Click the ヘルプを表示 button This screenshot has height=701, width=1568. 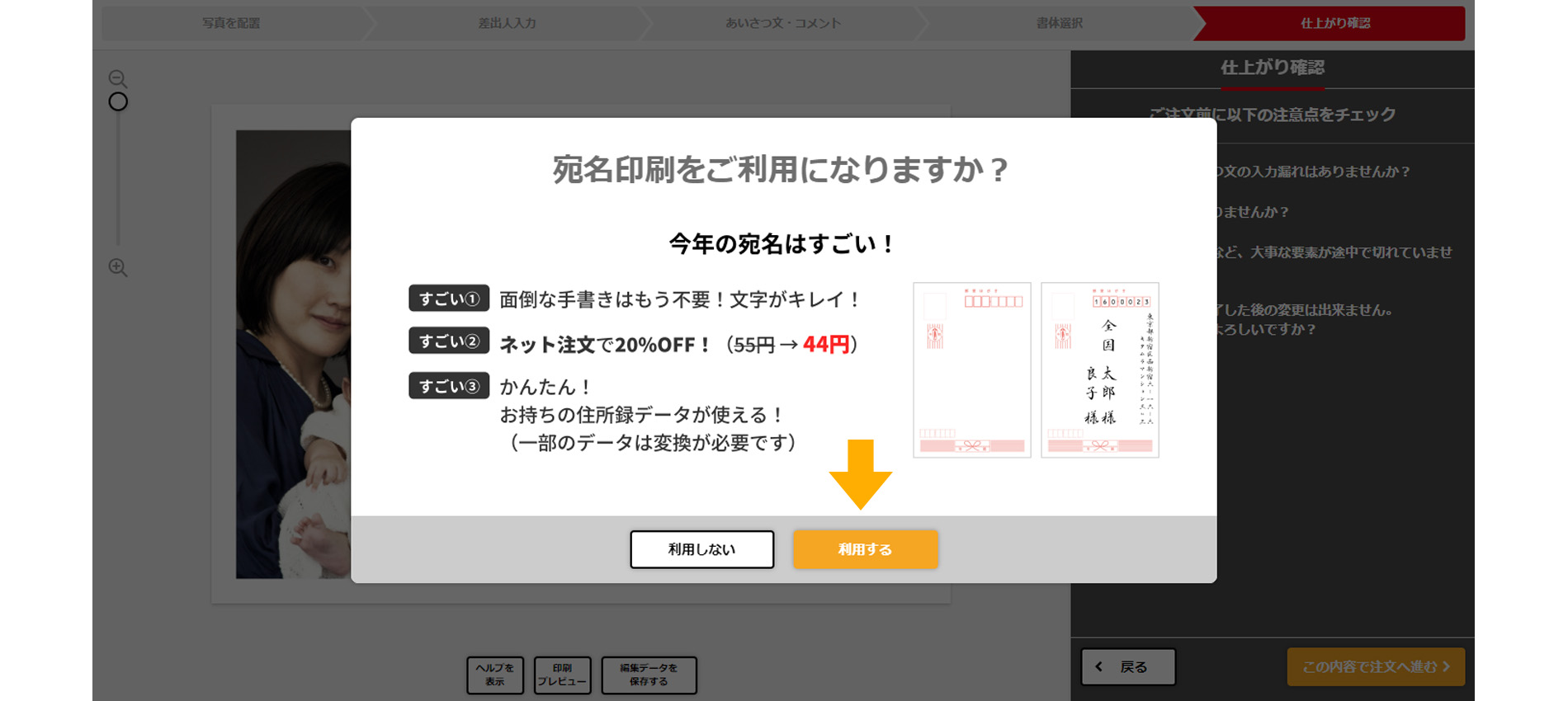495,675
